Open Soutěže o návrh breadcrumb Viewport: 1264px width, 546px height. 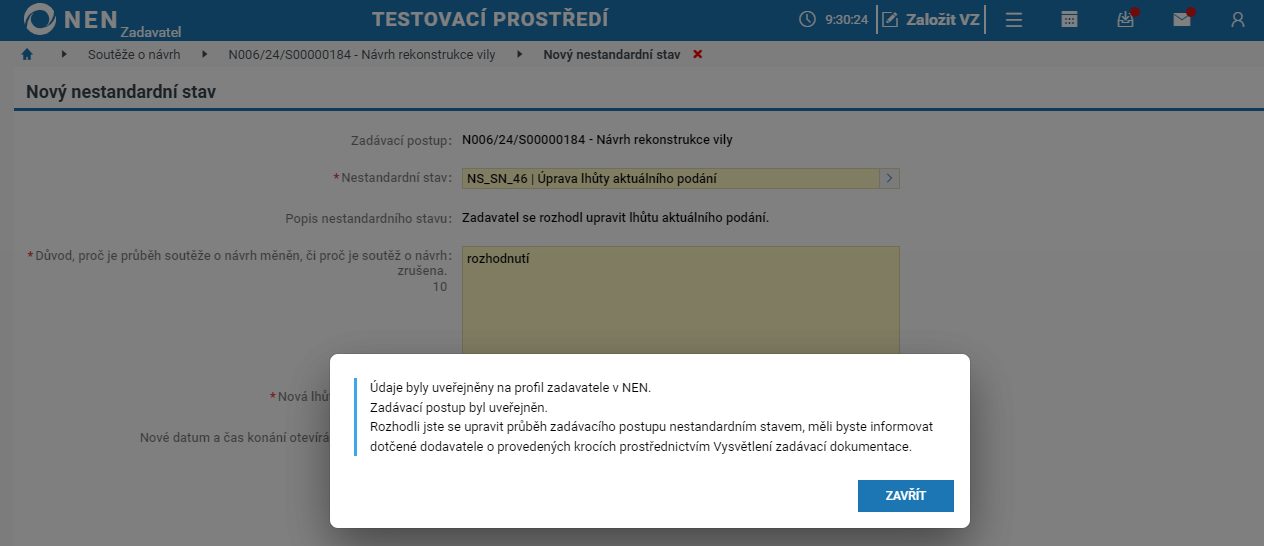point(134,54)
